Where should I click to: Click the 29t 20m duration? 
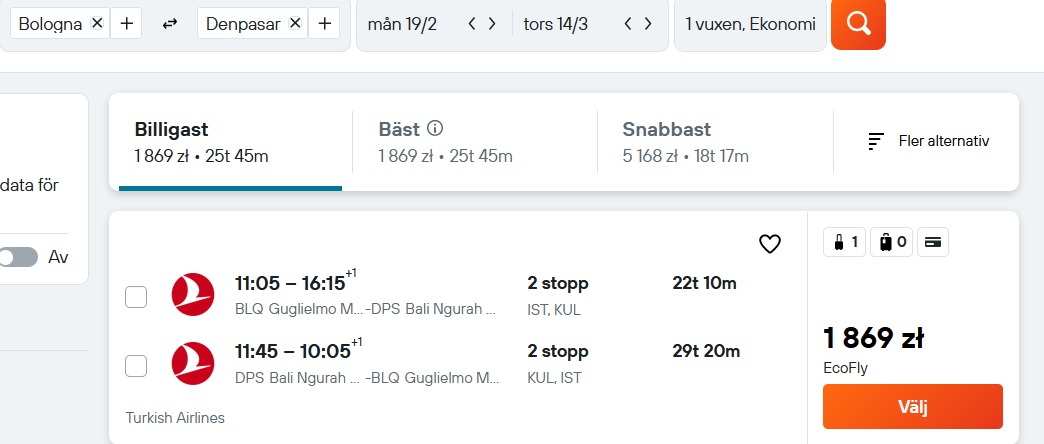706,351
